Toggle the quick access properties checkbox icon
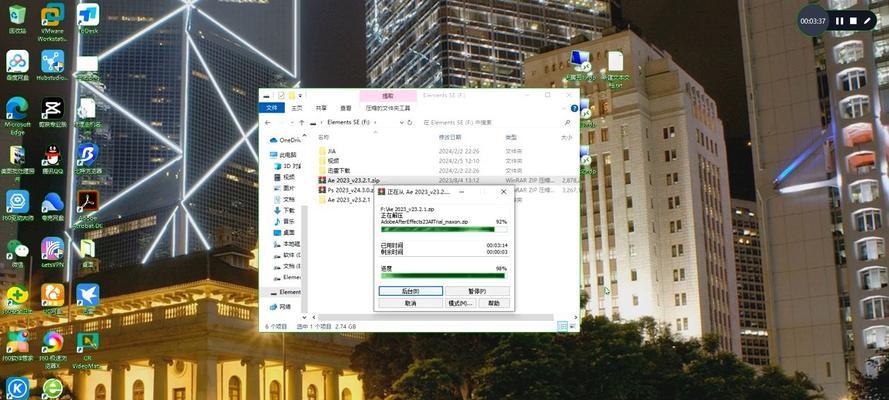This screenshot has width=889, height=400. click(282, 95)
